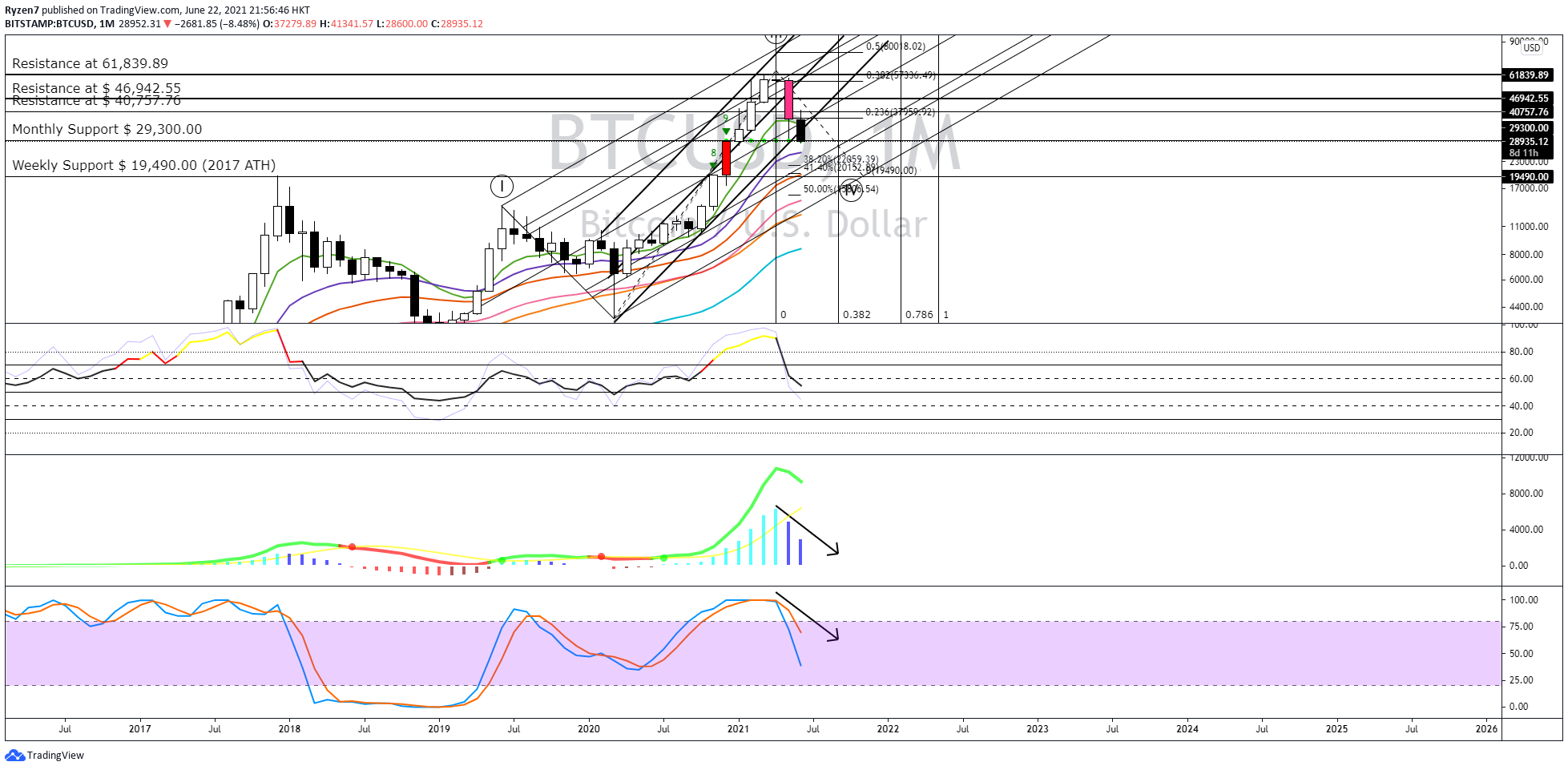
Task: Click the 2018 time axis label
Action: [x=289, y=729]
